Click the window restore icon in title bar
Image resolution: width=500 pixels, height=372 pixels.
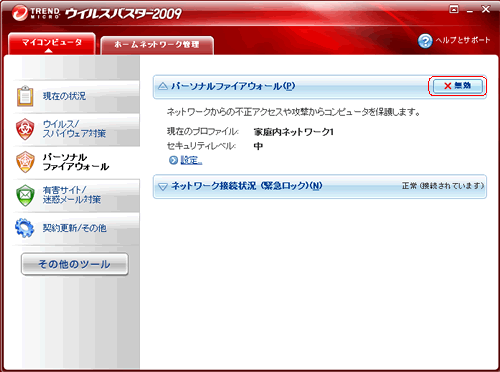(x=454, y=9)
